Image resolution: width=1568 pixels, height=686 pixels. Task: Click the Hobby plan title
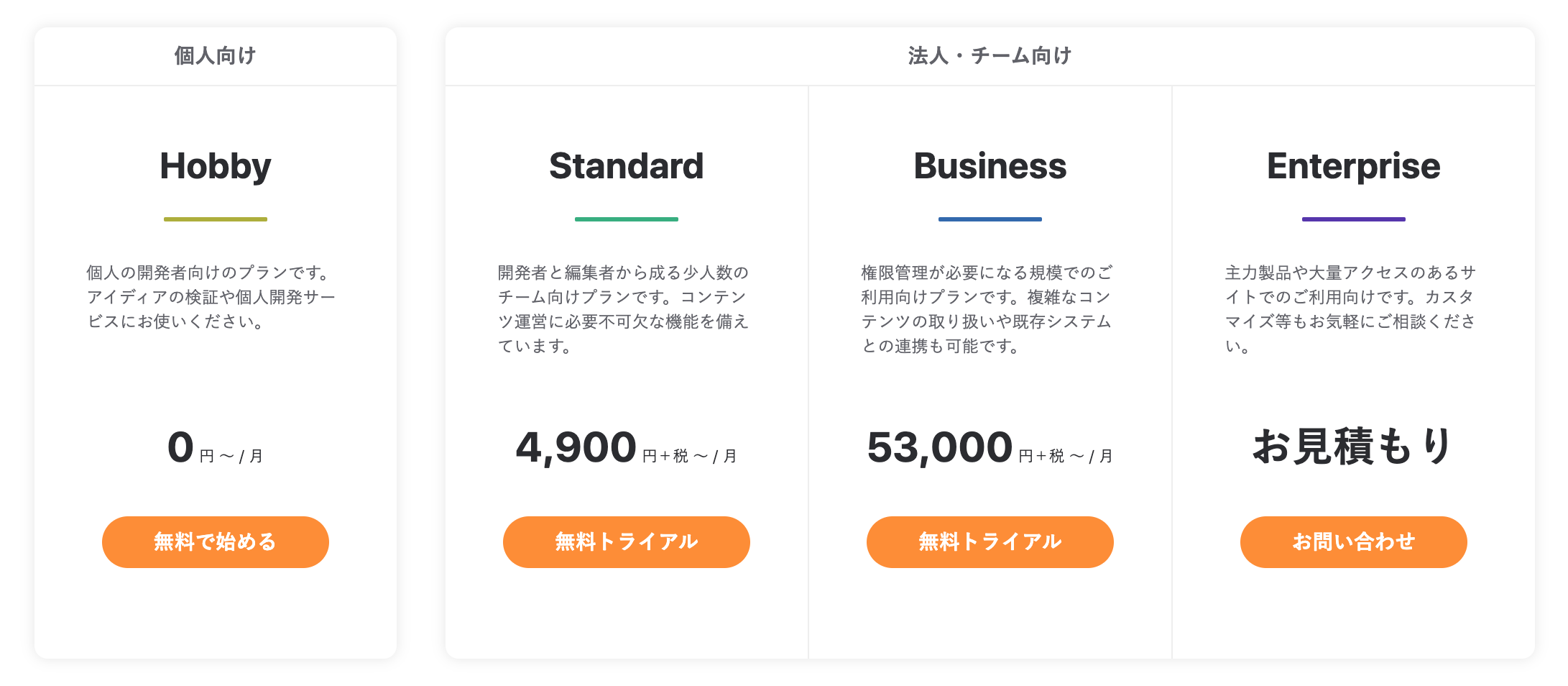coord(215,166)
